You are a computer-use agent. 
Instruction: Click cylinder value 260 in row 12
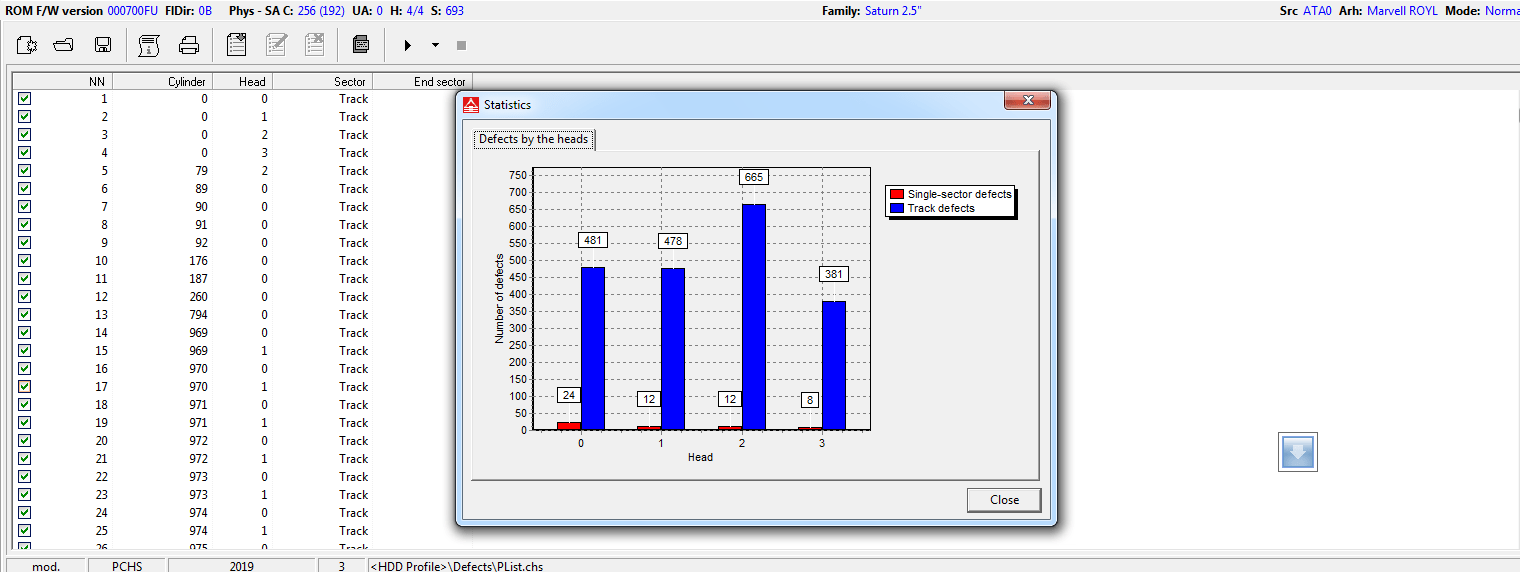[x=197, y=297]
